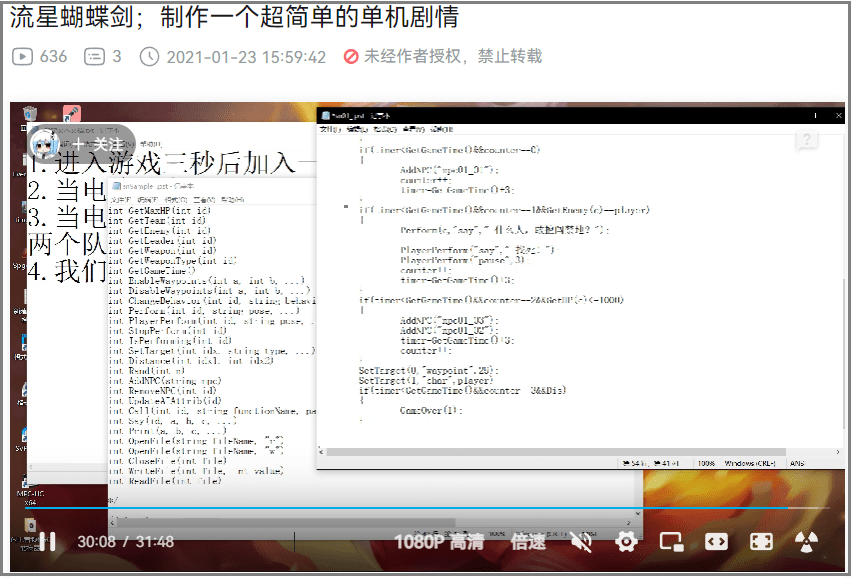This screenshot has width=853, height=578.
Task: Enter fullscreen mode
Action: [x=761, y=542]
